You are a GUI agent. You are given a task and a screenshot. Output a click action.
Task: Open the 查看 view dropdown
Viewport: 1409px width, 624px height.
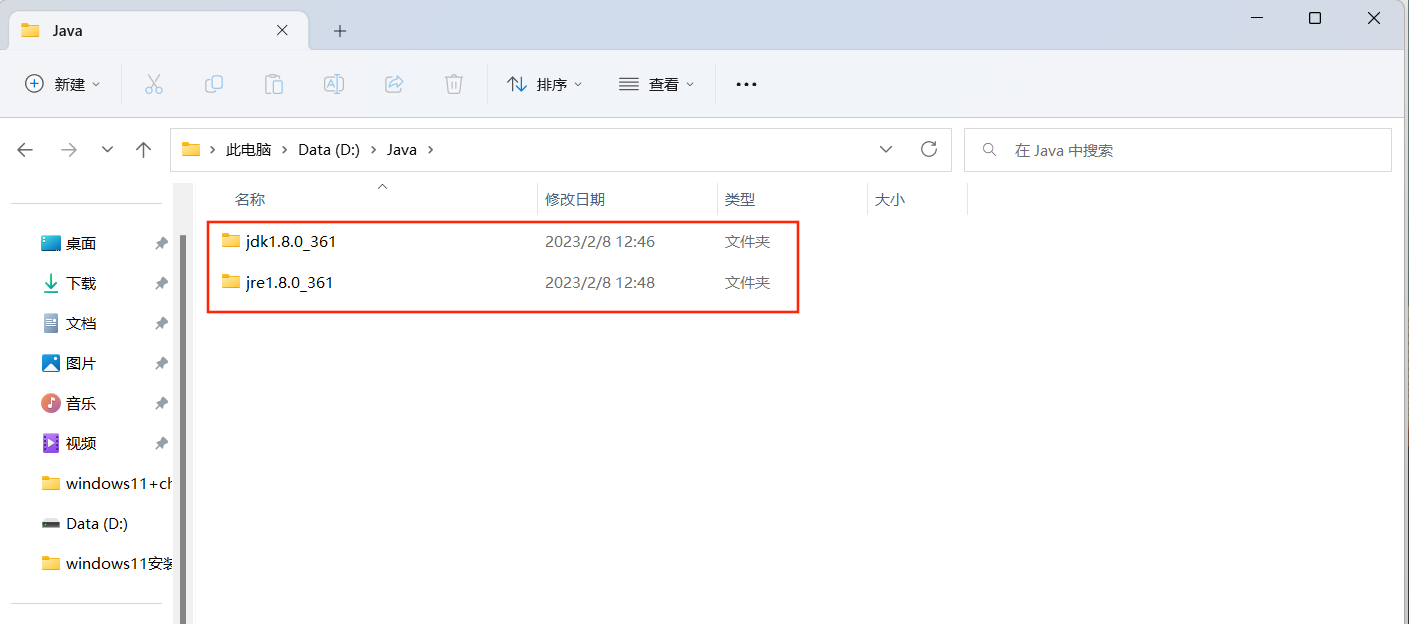(x=657, y=84)
